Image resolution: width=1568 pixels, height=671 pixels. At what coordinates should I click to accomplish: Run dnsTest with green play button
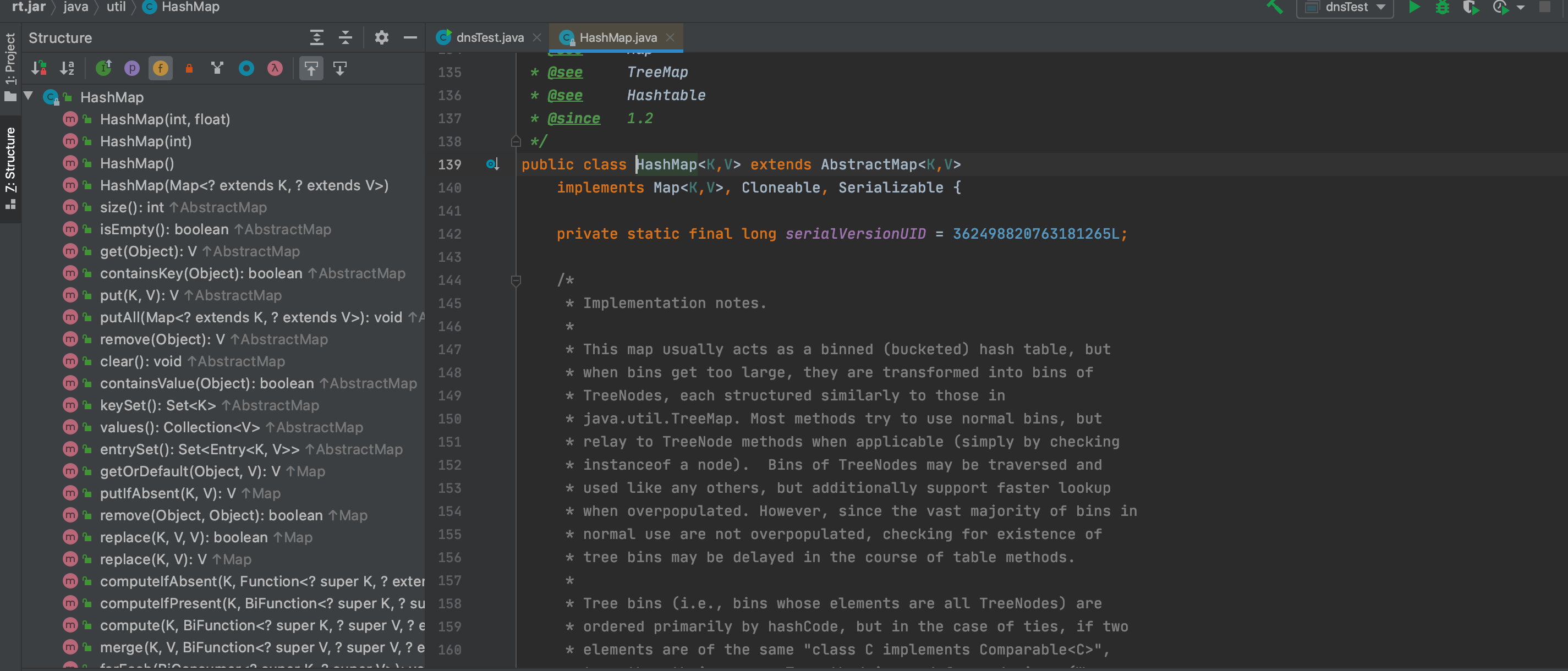coord(1414,7)
